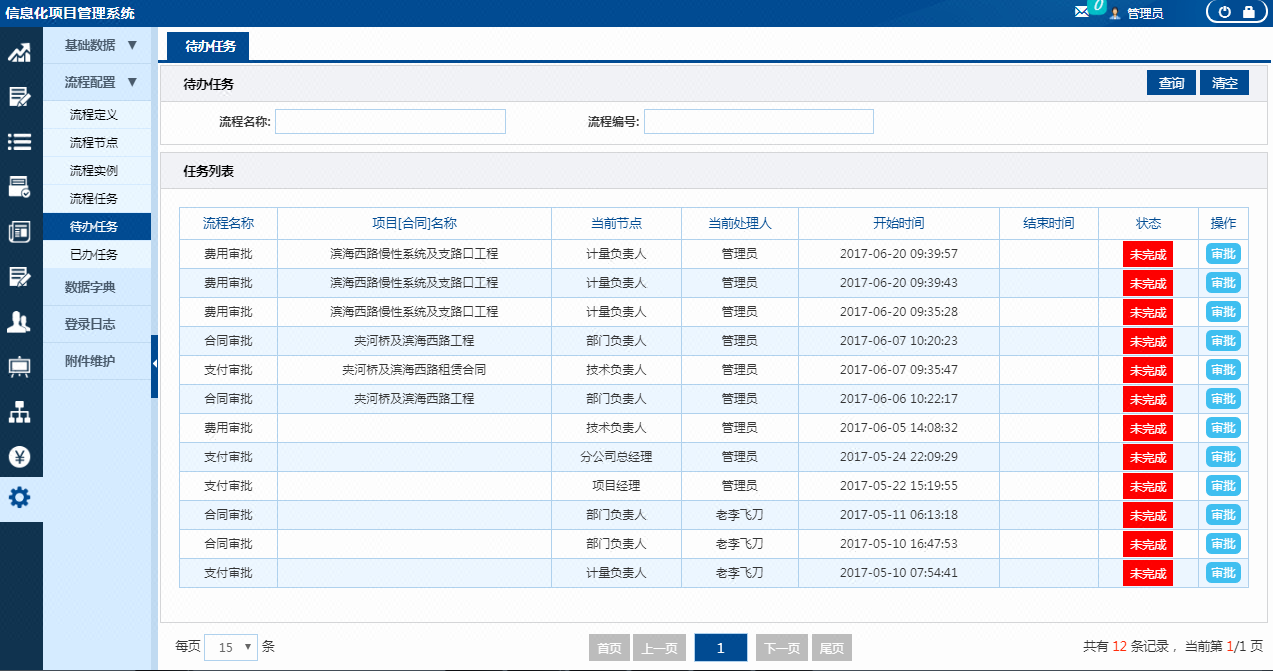Click the lock icon at top right
The width and height of the screenshot is (1273, 671).
coord(1248,12)
